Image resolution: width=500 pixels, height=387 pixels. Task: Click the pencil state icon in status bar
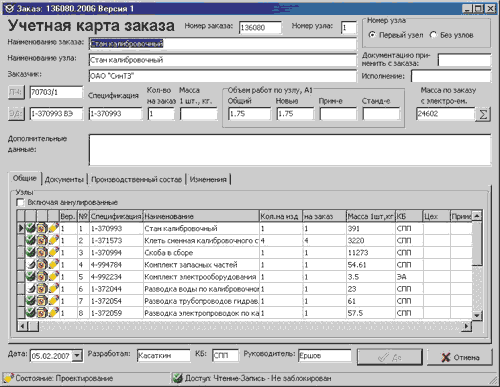tap(8, 378)
